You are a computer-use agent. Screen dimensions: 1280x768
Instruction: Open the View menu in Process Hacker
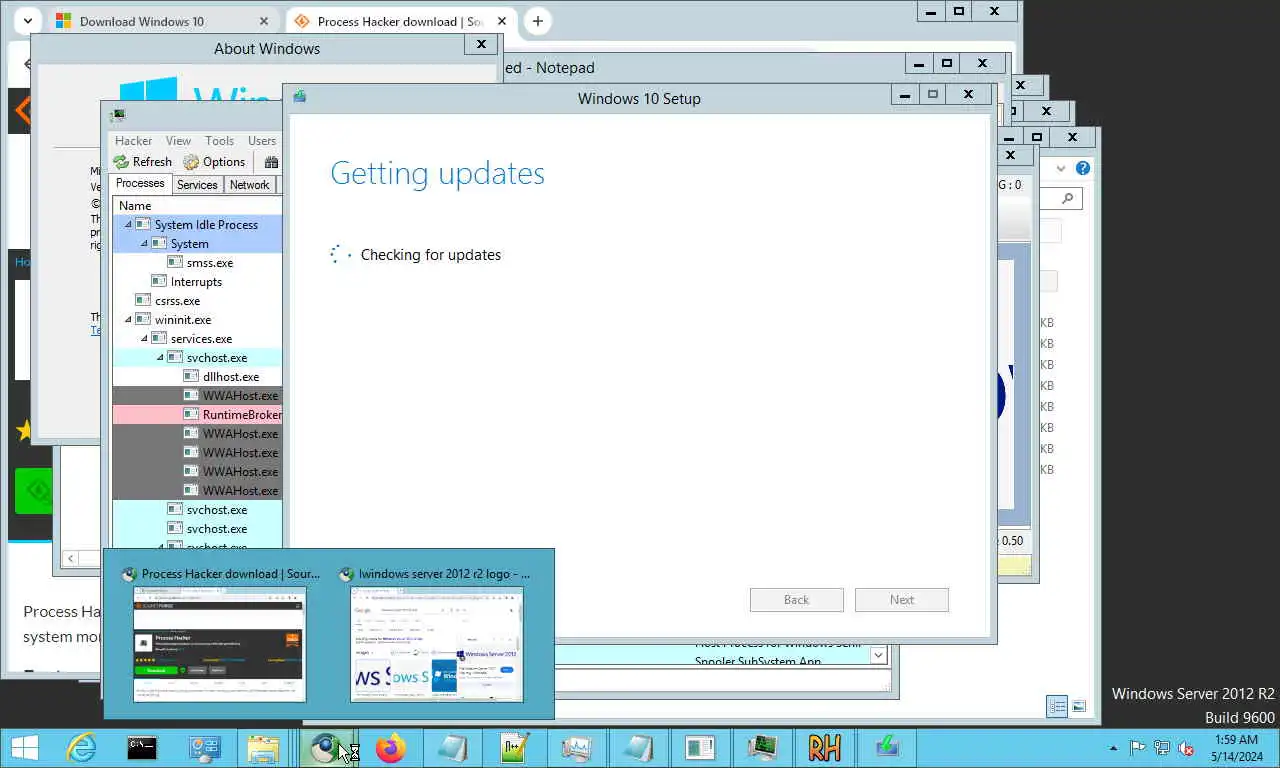coord(178,141)
